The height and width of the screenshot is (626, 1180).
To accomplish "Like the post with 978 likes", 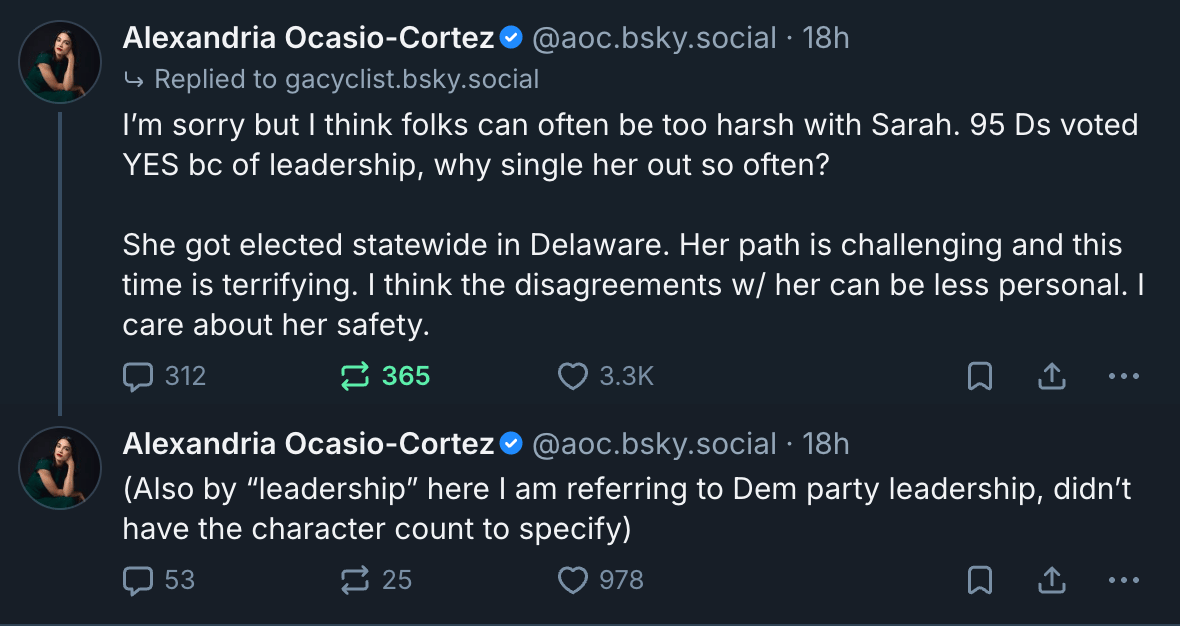I will 573,580.
